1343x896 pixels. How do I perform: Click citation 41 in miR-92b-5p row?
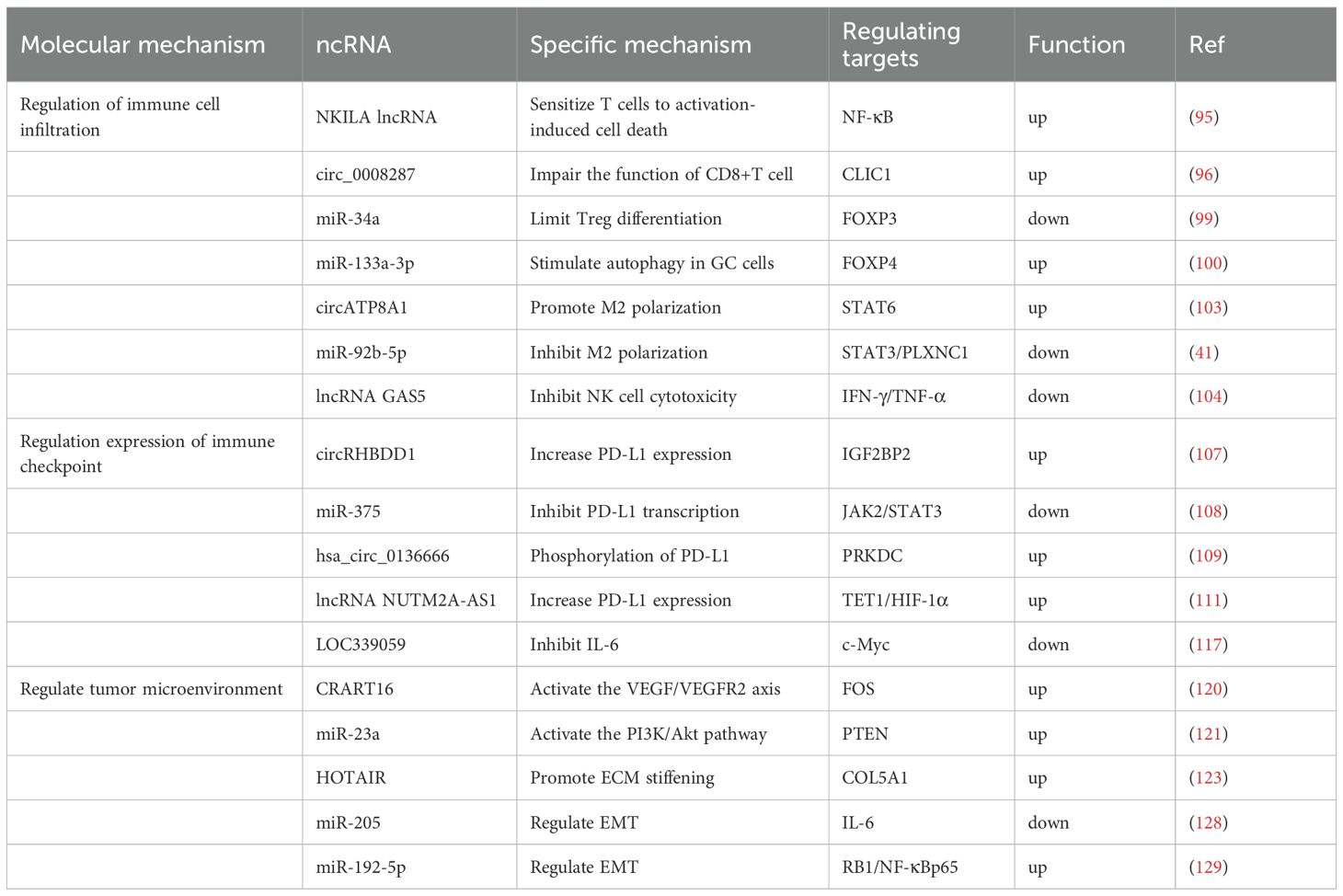pos(1203,352)
